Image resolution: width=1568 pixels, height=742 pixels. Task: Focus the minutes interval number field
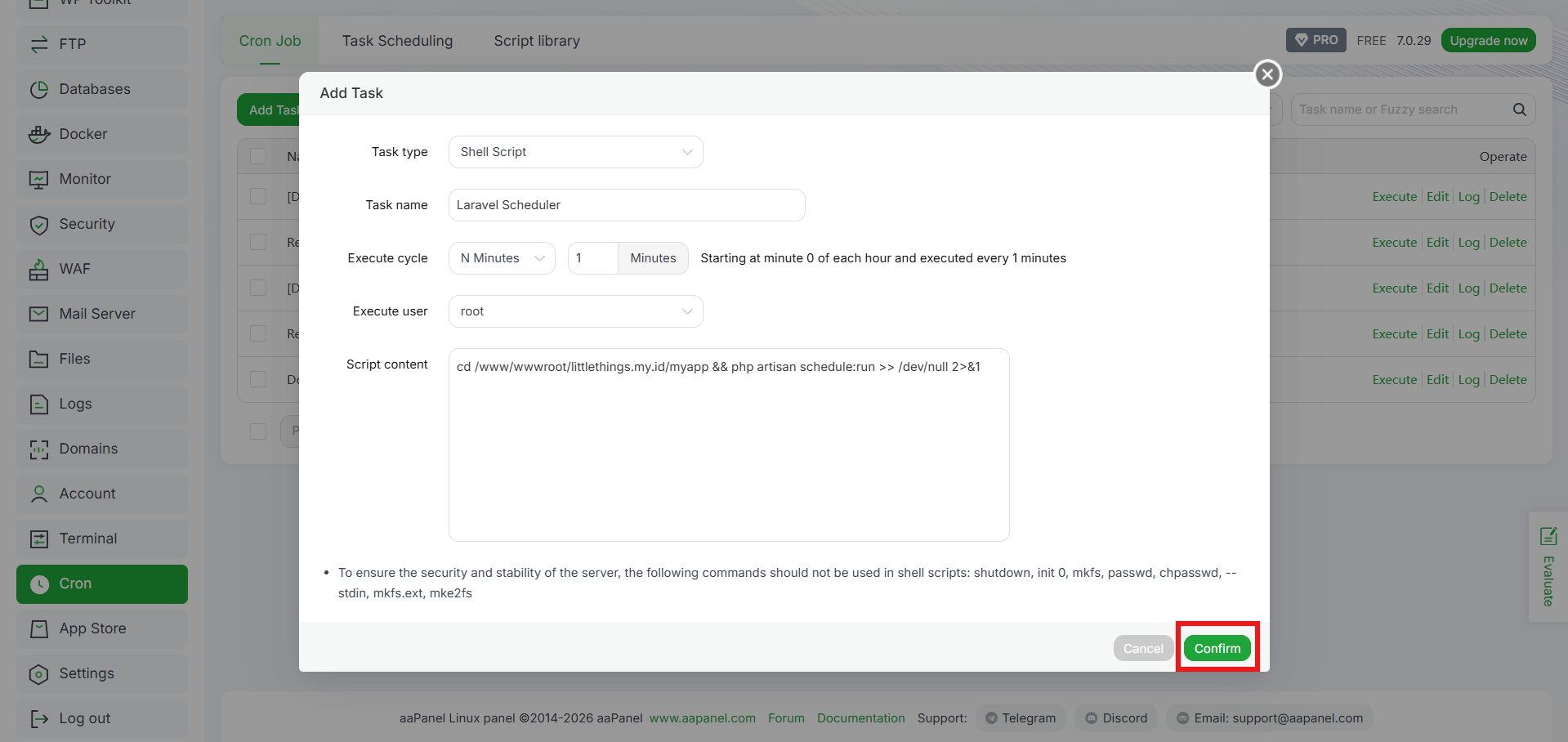tap(593, 258)
